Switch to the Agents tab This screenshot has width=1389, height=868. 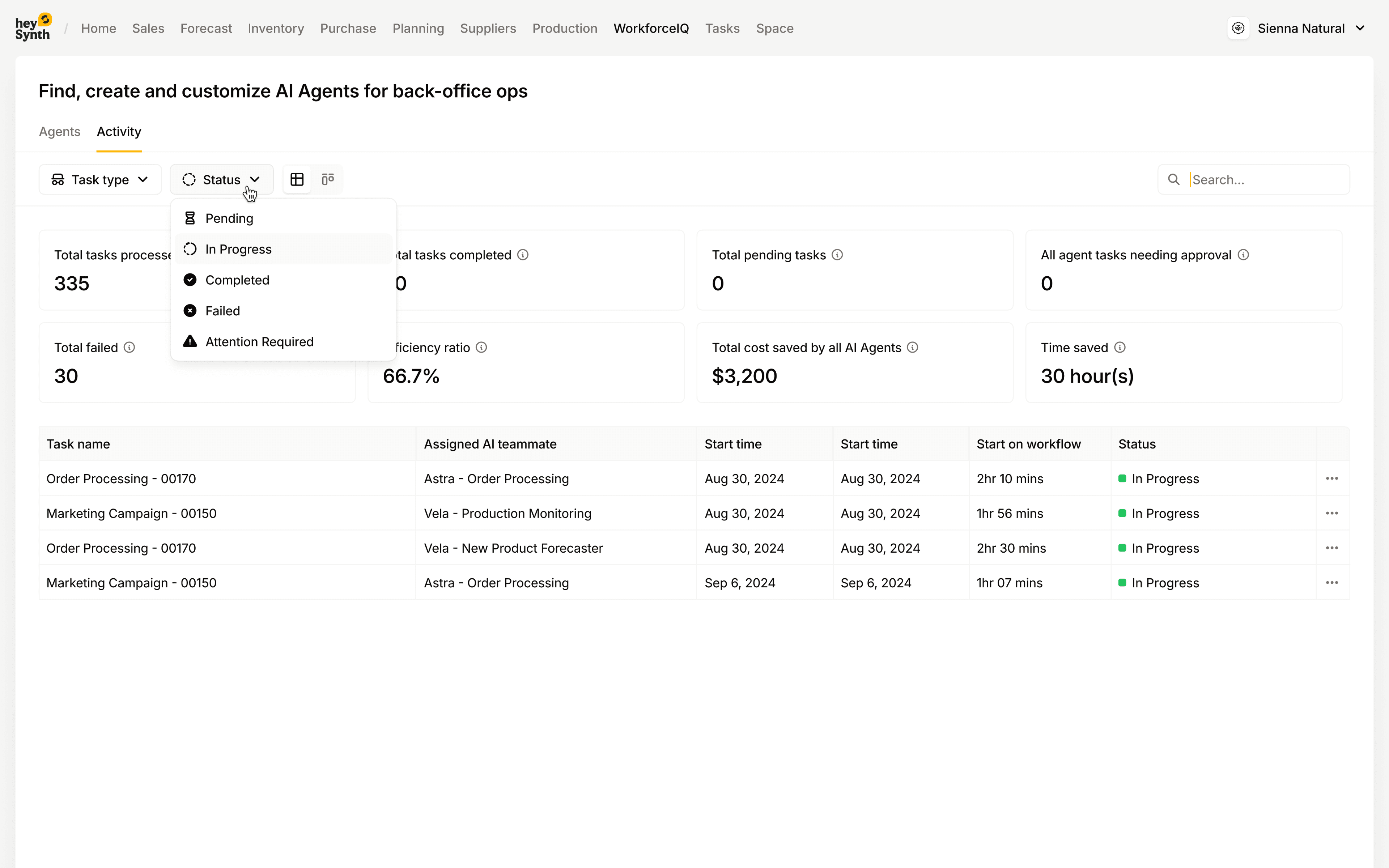pos(60,131)
